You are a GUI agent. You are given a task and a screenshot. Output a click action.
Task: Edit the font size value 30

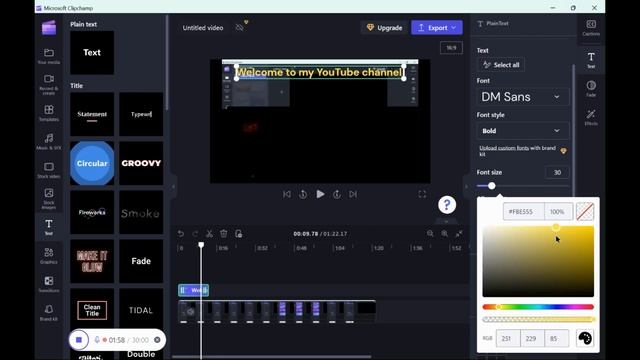pyautogui.click(x=557, y=172)
